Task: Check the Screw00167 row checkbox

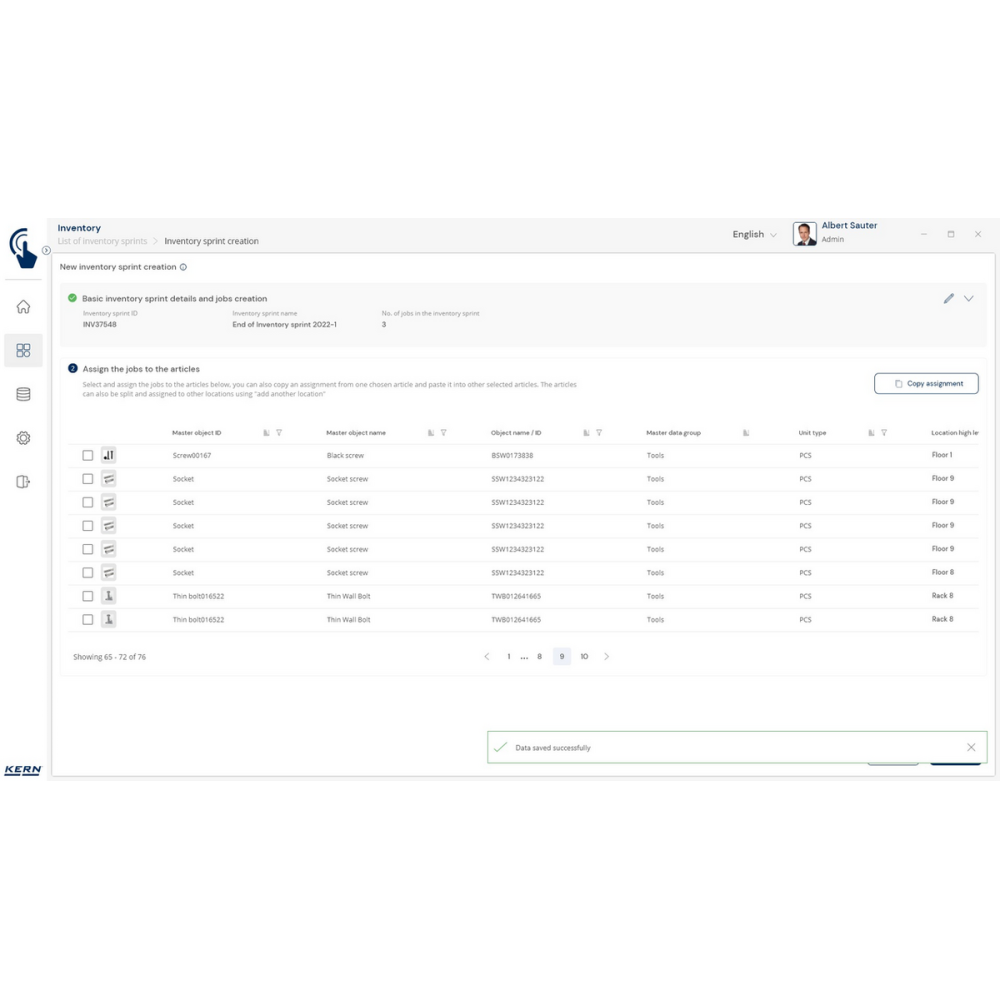Action: point(88,455)
